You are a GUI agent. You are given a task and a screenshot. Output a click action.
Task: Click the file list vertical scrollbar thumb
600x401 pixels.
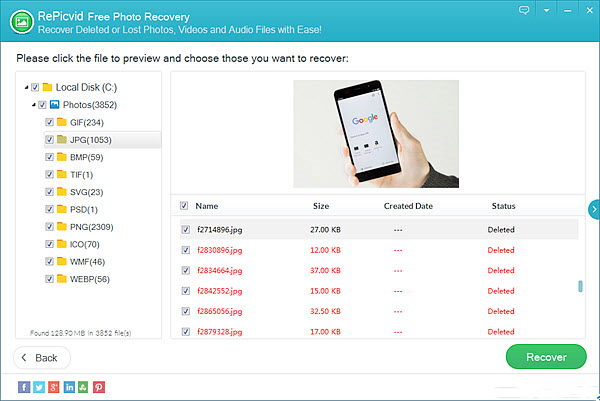coord(580,286)
